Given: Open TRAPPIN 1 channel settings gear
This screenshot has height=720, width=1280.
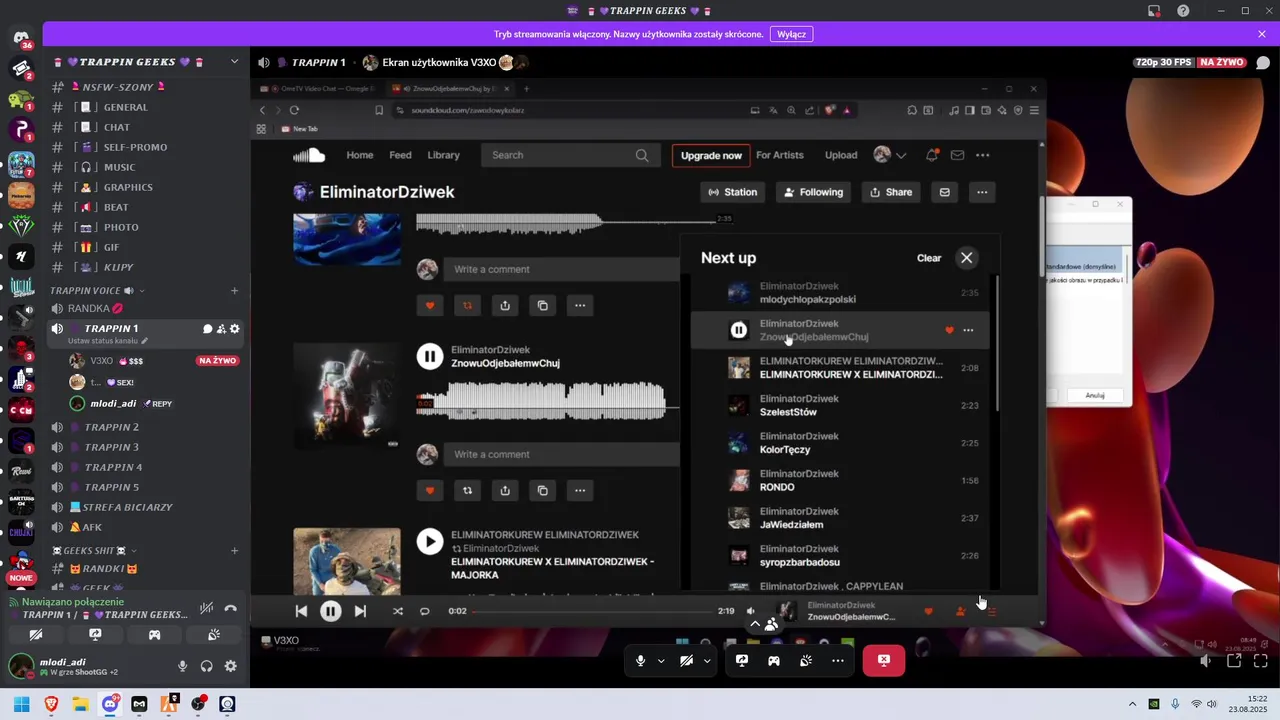Looking at the screenshot, I should point(235,329).
